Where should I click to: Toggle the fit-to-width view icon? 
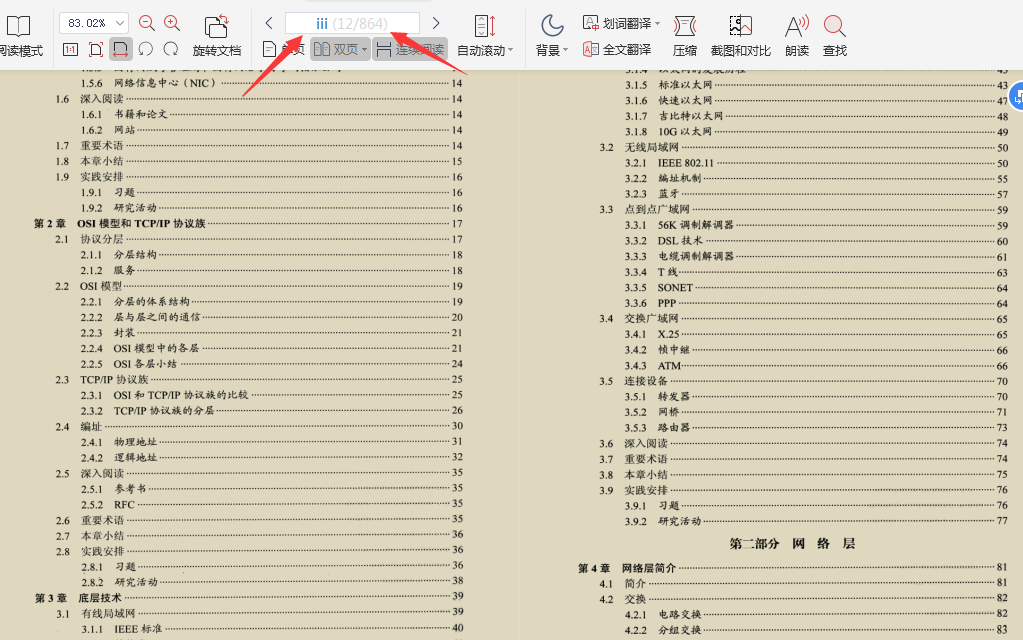click(120, 48)
